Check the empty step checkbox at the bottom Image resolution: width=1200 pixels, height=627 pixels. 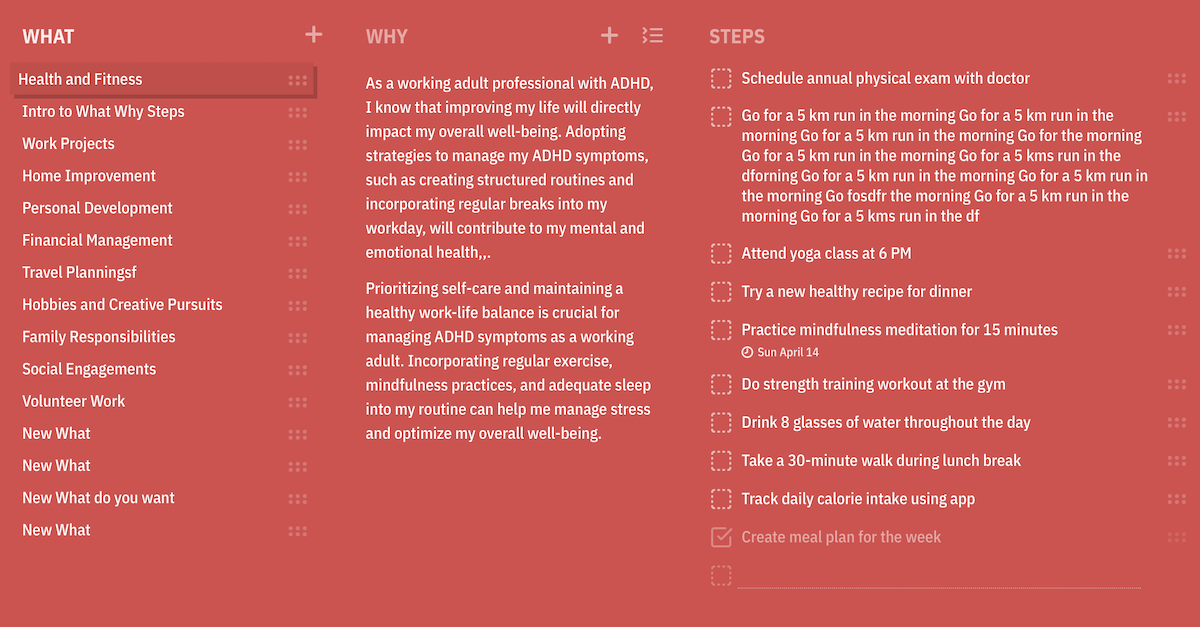pos(720,575)
